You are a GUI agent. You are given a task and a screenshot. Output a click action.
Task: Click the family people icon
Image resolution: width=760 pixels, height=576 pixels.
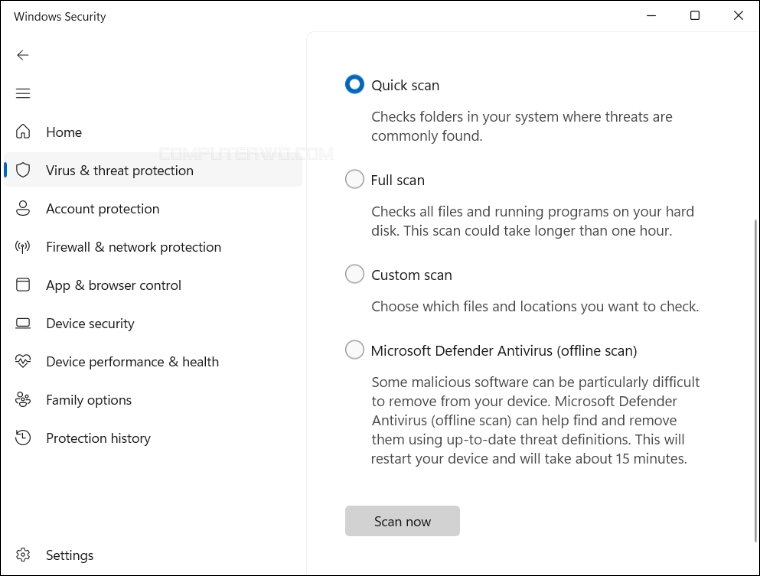(23, 400)
